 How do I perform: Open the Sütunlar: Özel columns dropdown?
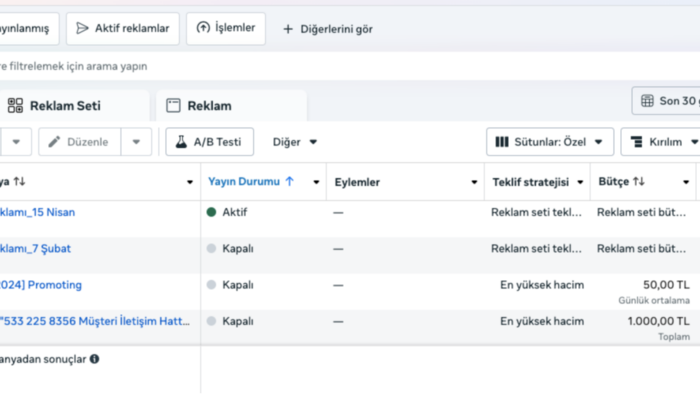tap(550, 142)
